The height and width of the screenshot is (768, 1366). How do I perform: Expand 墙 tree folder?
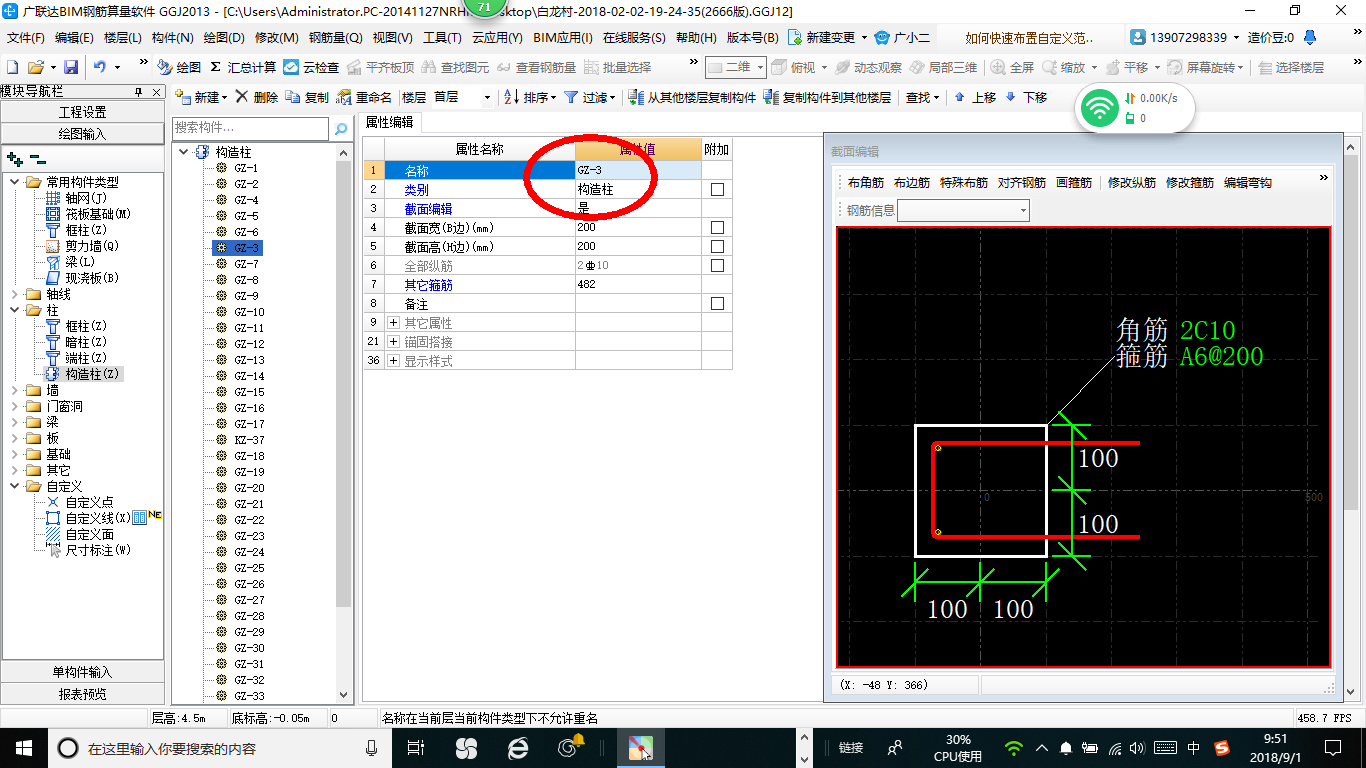pyautogui.click(x=15, y=390)
